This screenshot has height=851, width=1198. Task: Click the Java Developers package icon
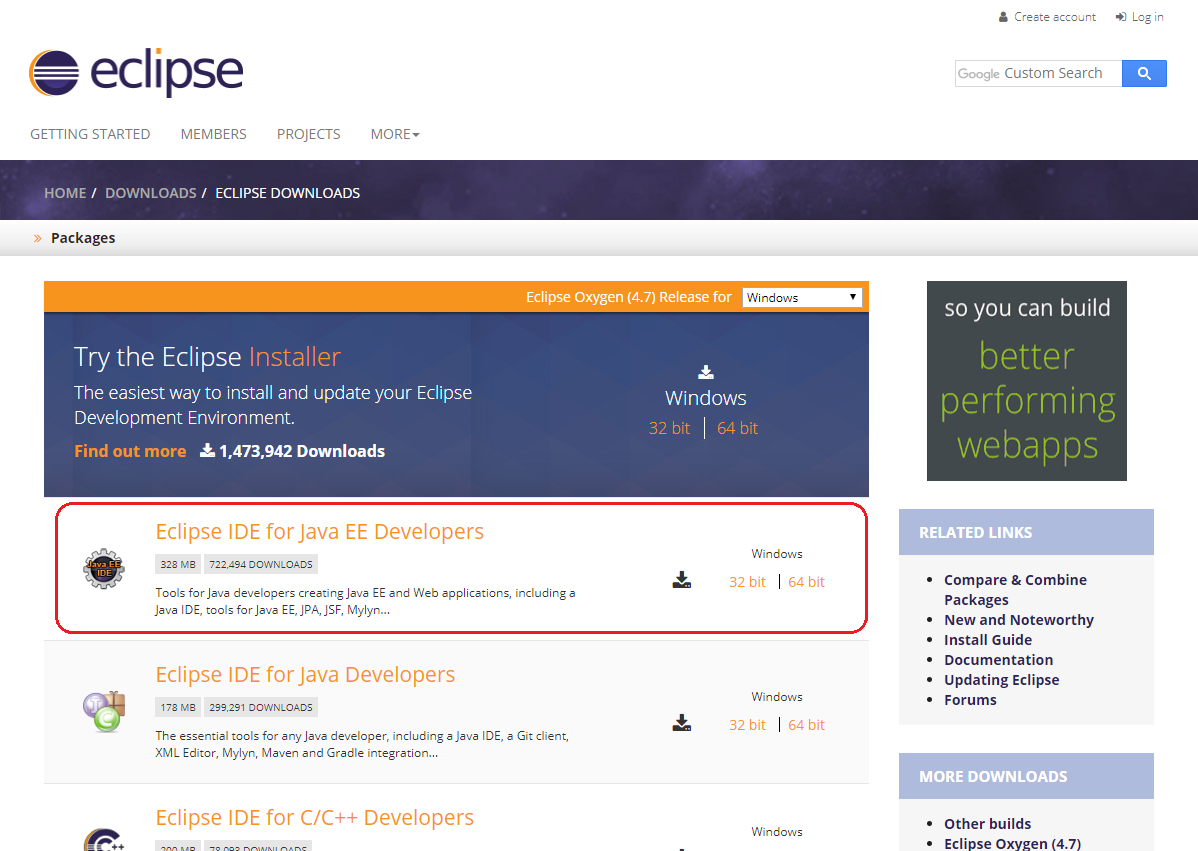pyautogui.click(x=104, y=711)
